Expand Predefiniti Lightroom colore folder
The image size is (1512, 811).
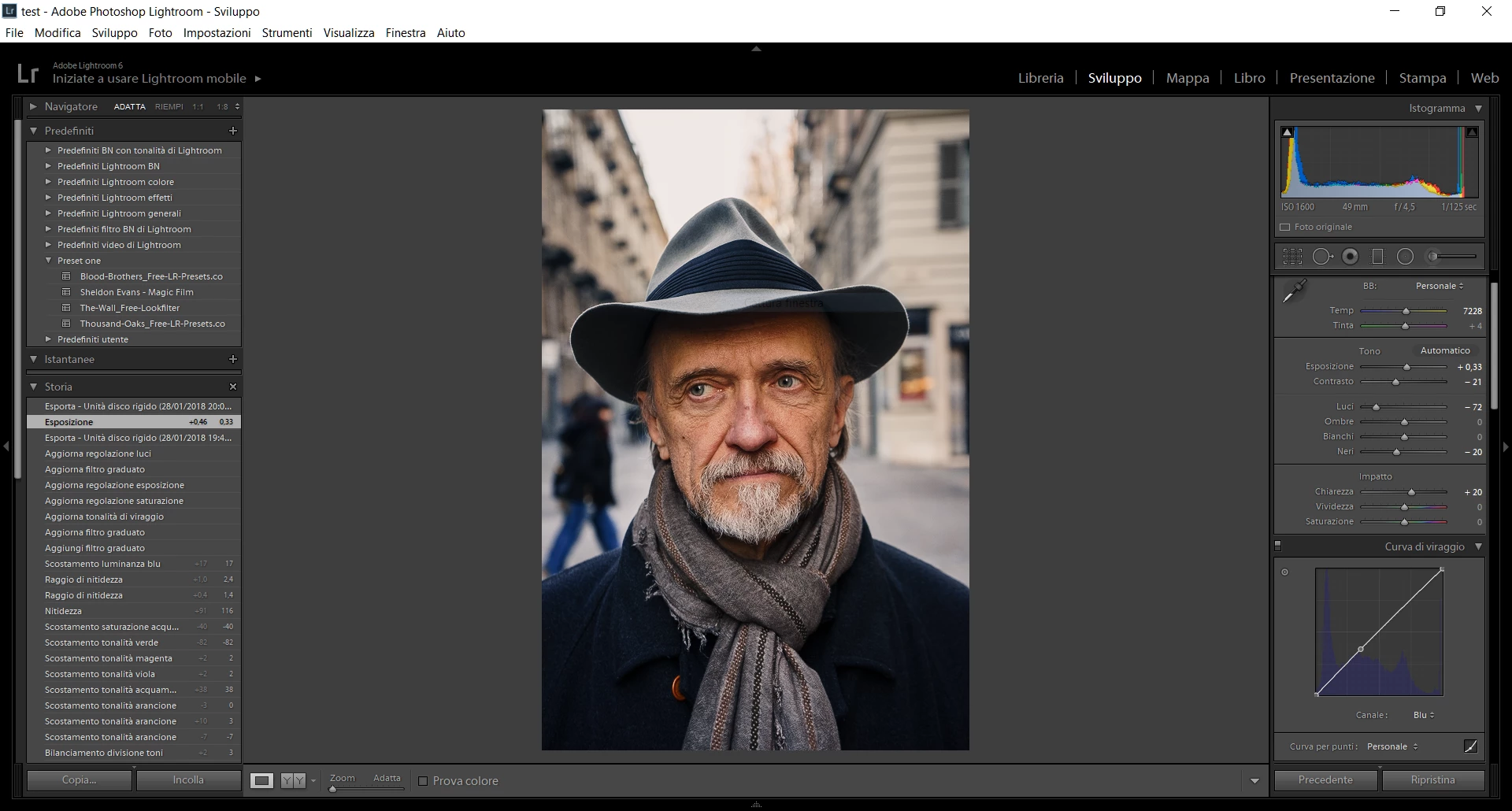pos(48,182)
